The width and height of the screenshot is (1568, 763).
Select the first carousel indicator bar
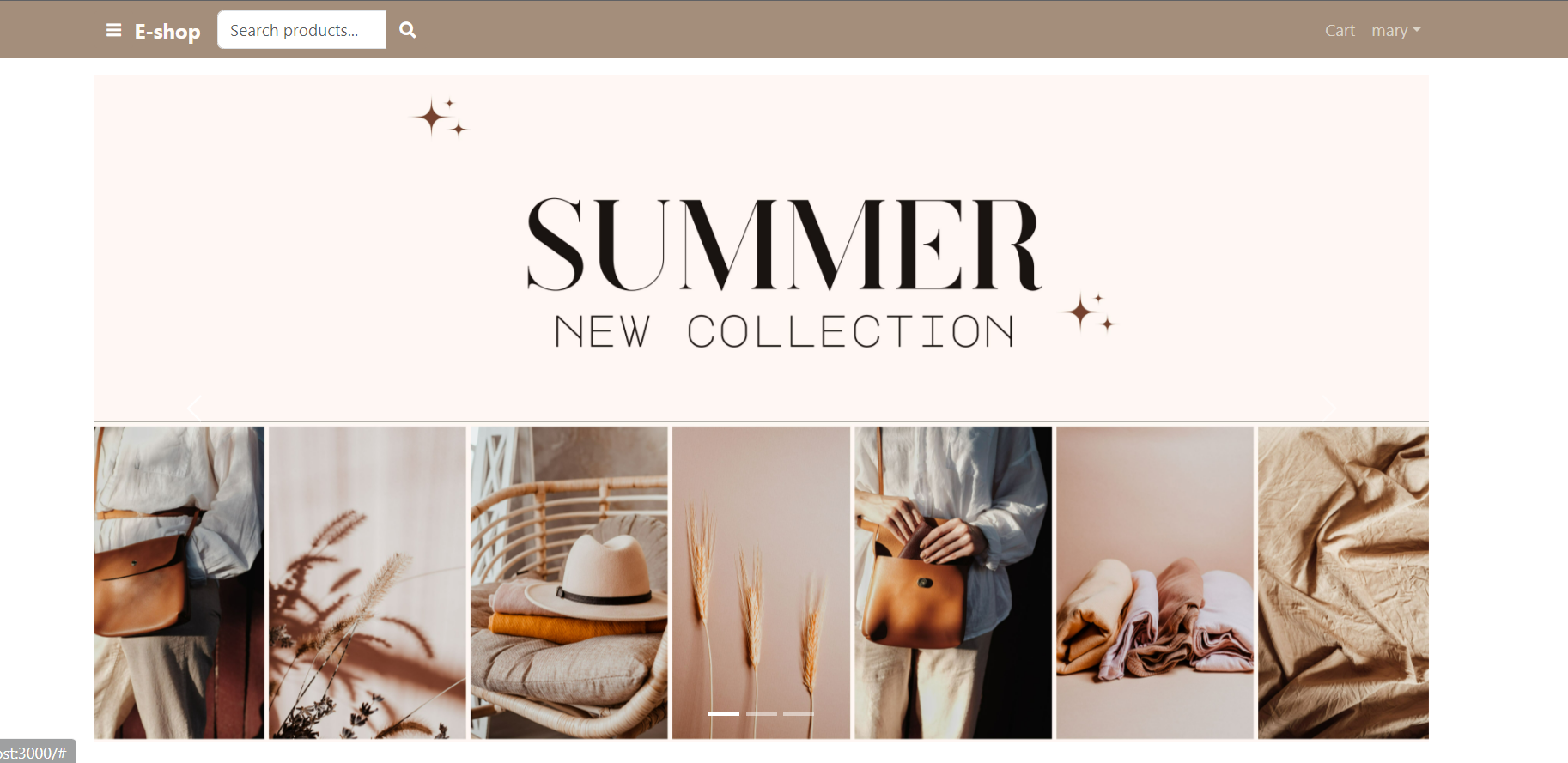[724, 714]
